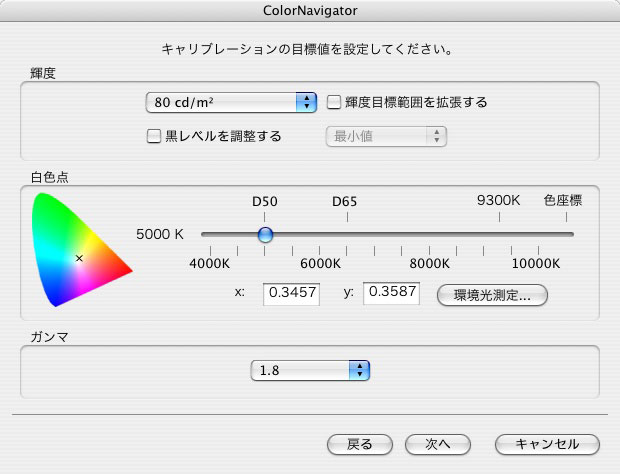Select the 色座標 slider position
Image resolution: width=620 pixels, height=474 pixels.
coord(563,200)
